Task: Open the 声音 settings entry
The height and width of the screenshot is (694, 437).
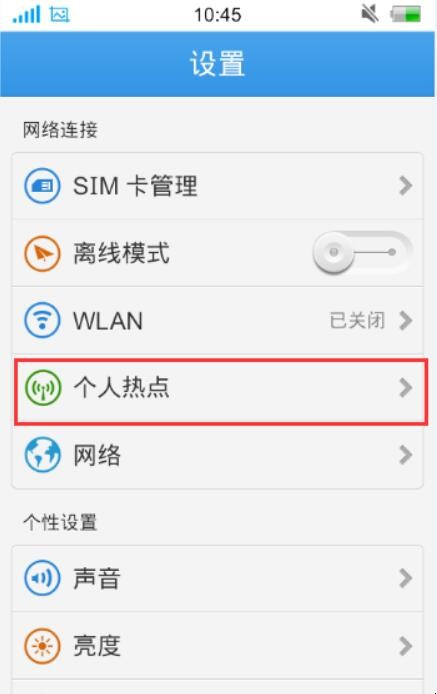Action: point(217,578)
